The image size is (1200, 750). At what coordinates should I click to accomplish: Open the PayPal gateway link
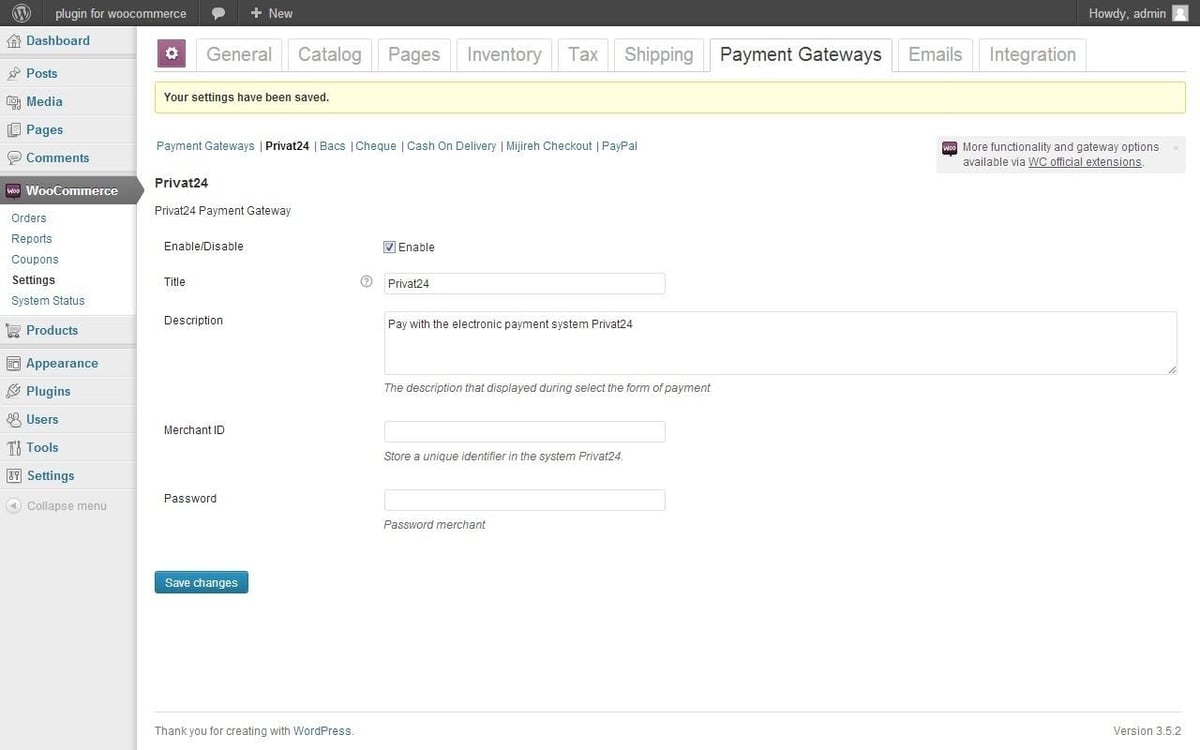click(x=619, y=146)
